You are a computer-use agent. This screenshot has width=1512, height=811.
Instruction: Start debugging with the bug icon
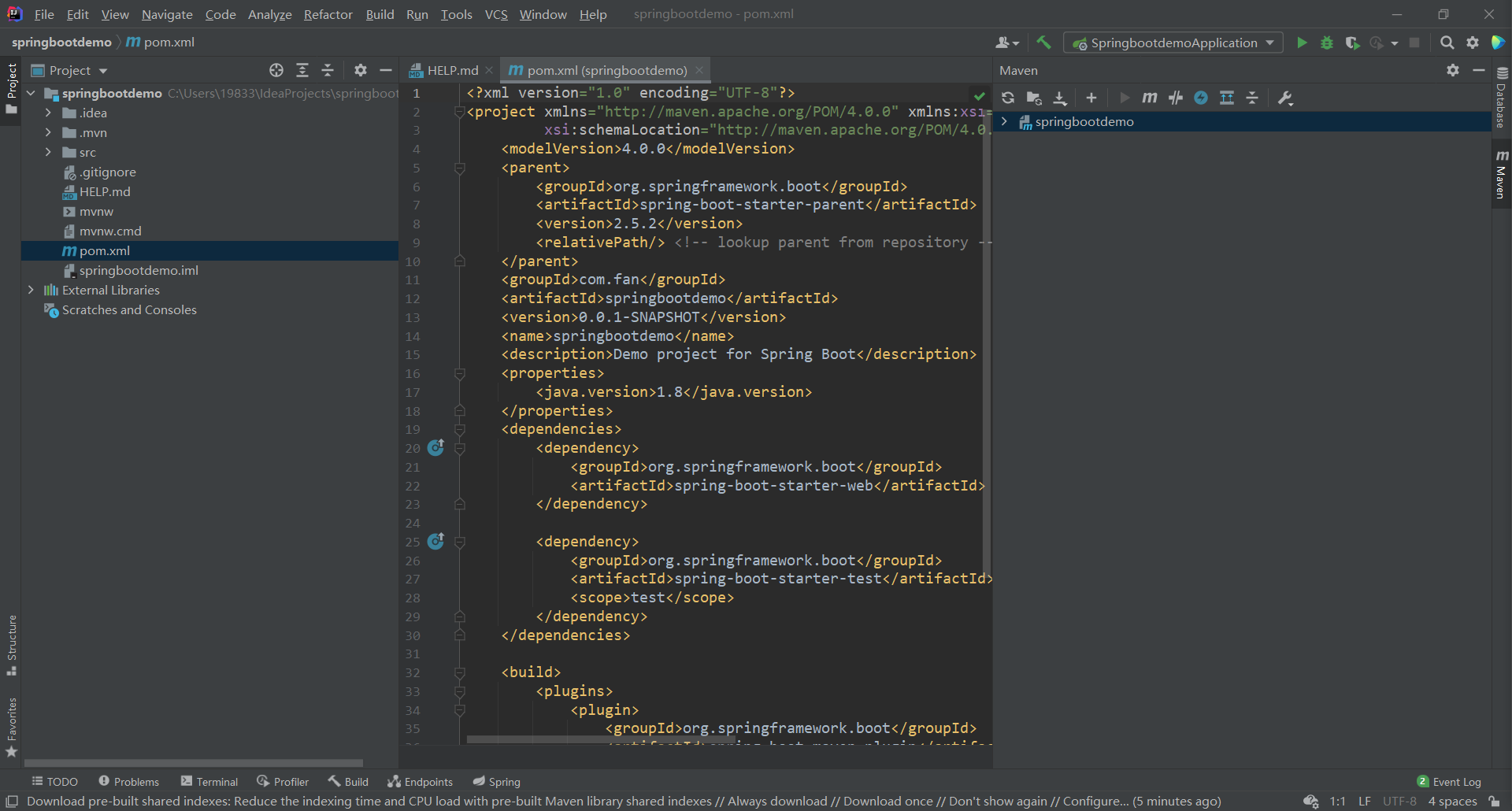coord(1327,43)
